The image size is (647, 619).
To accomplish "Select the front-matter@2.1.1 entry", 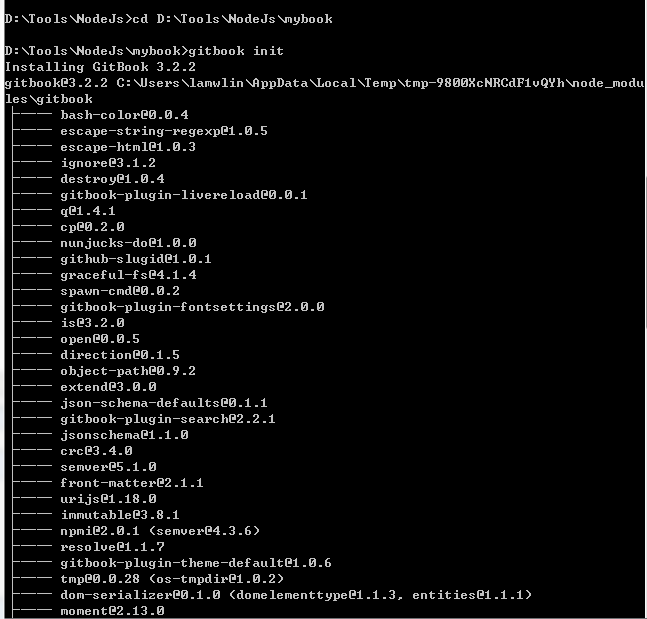I will [132, 483].
